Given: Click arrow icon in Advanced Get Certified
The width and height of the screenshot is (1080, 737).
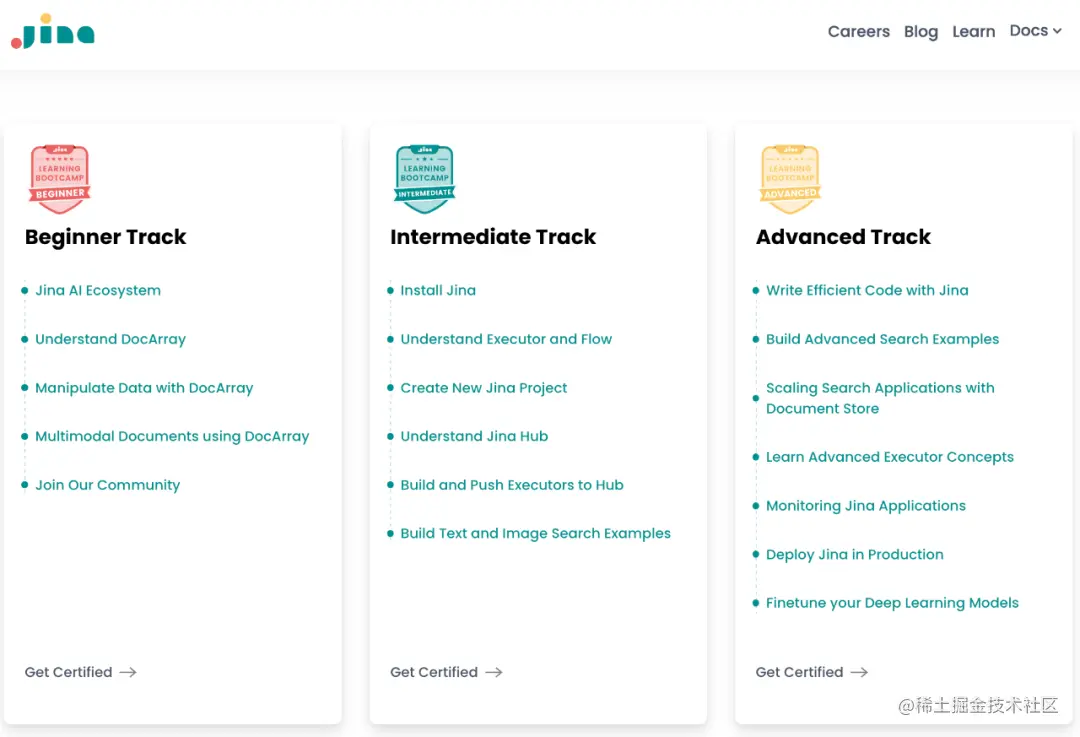Looking at the screenshot, I should (x=859, y=672).
